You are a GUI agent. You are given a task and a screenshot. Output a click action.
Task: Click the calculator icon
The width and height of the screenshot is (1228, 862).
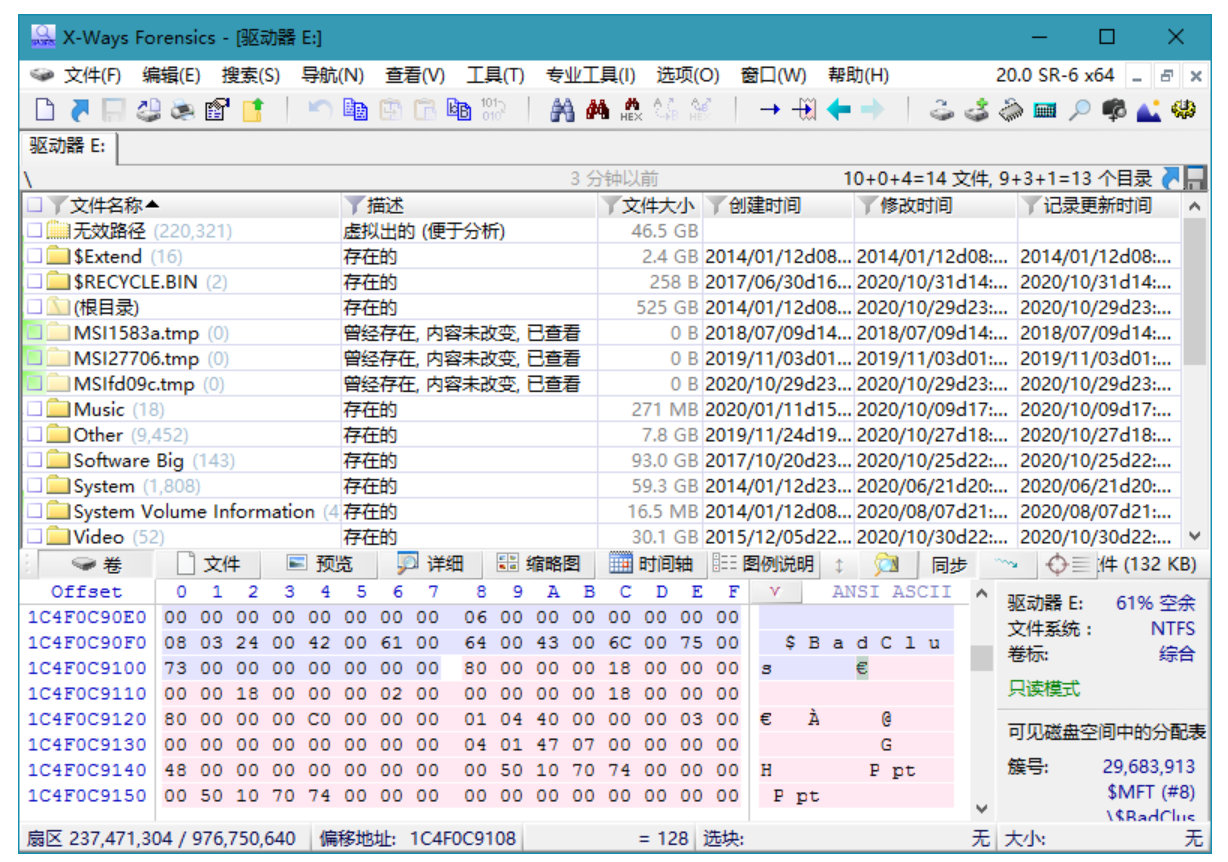click(x=1045, y=111)
